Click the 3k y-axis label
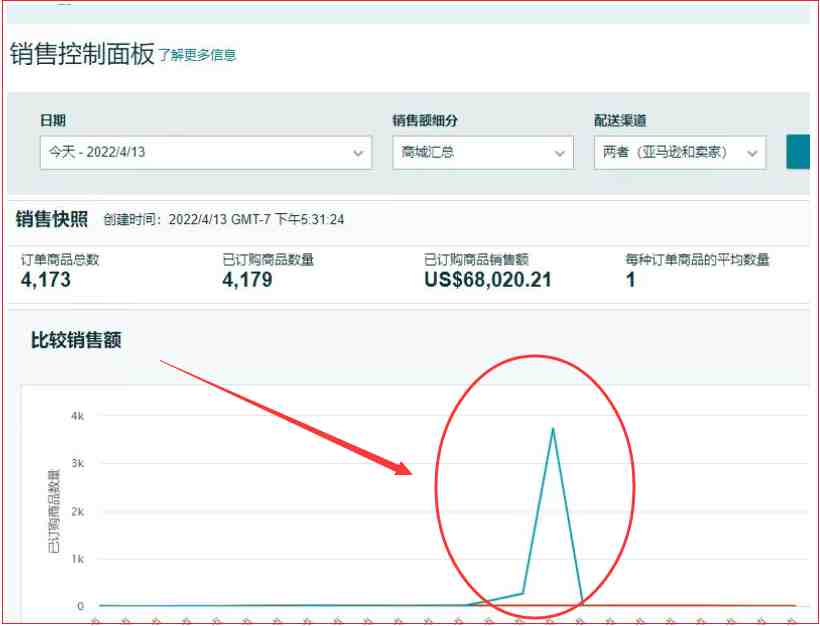Viewport: 820px width, 626px height. 77,463
